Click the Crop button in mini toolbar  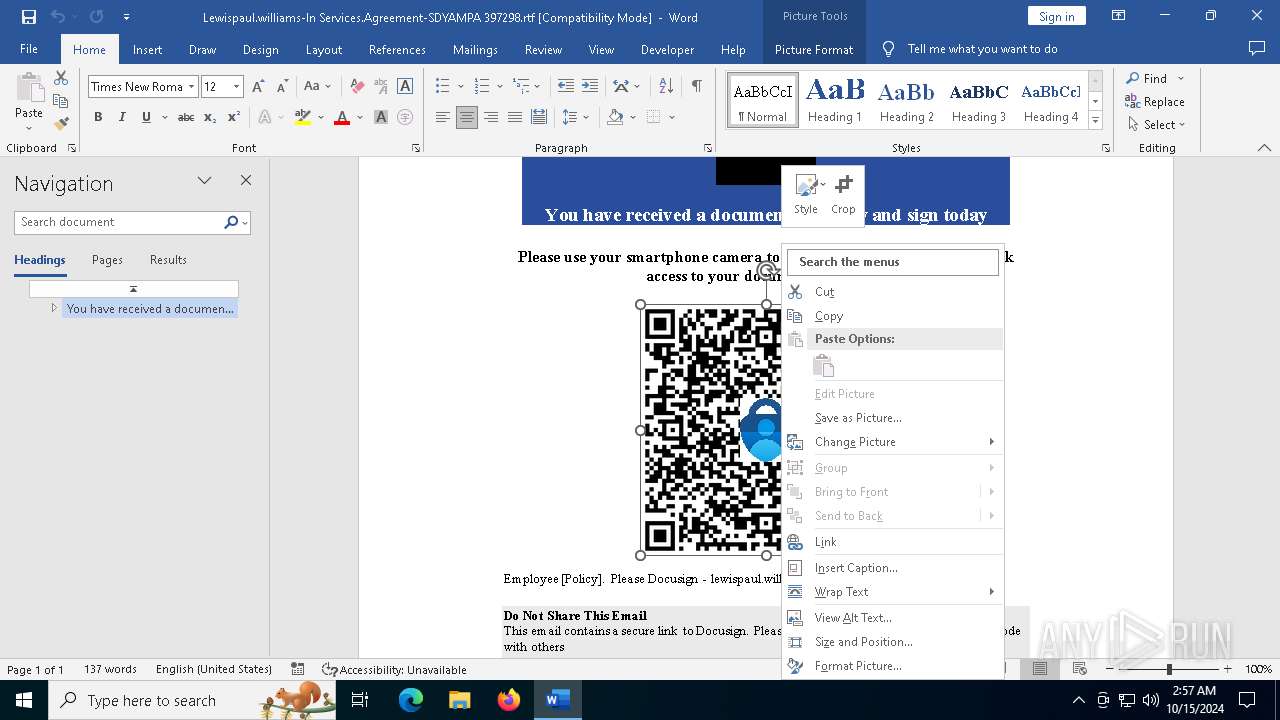point(843,194)
